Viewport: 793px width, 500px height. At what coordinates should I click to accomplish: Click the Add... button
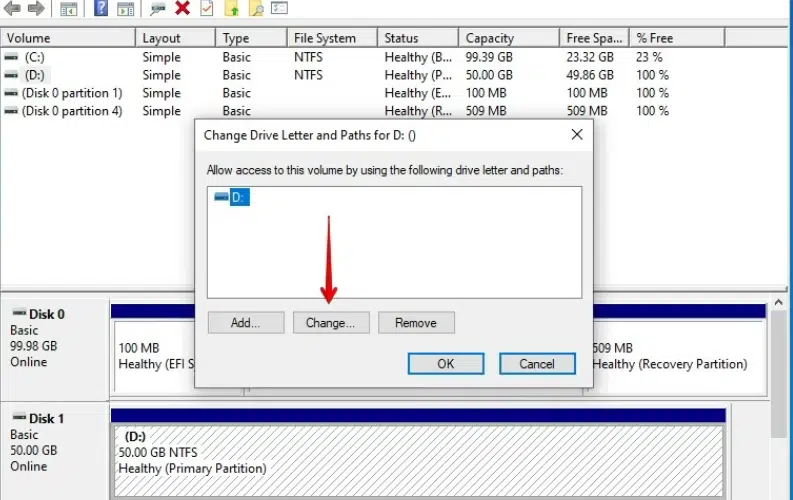pos(245,323)
